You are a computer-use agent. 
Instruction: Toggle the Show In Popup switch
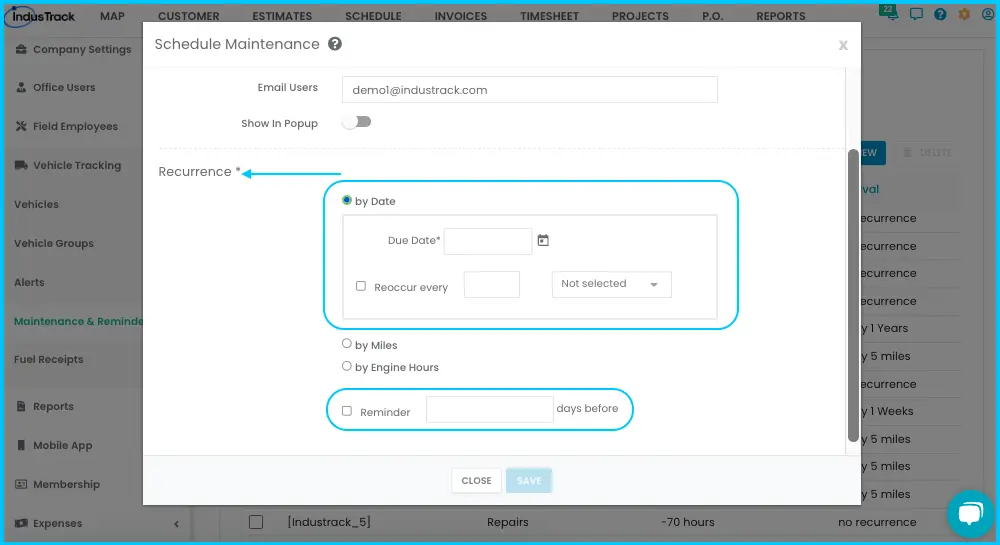(x=357, y=122)
